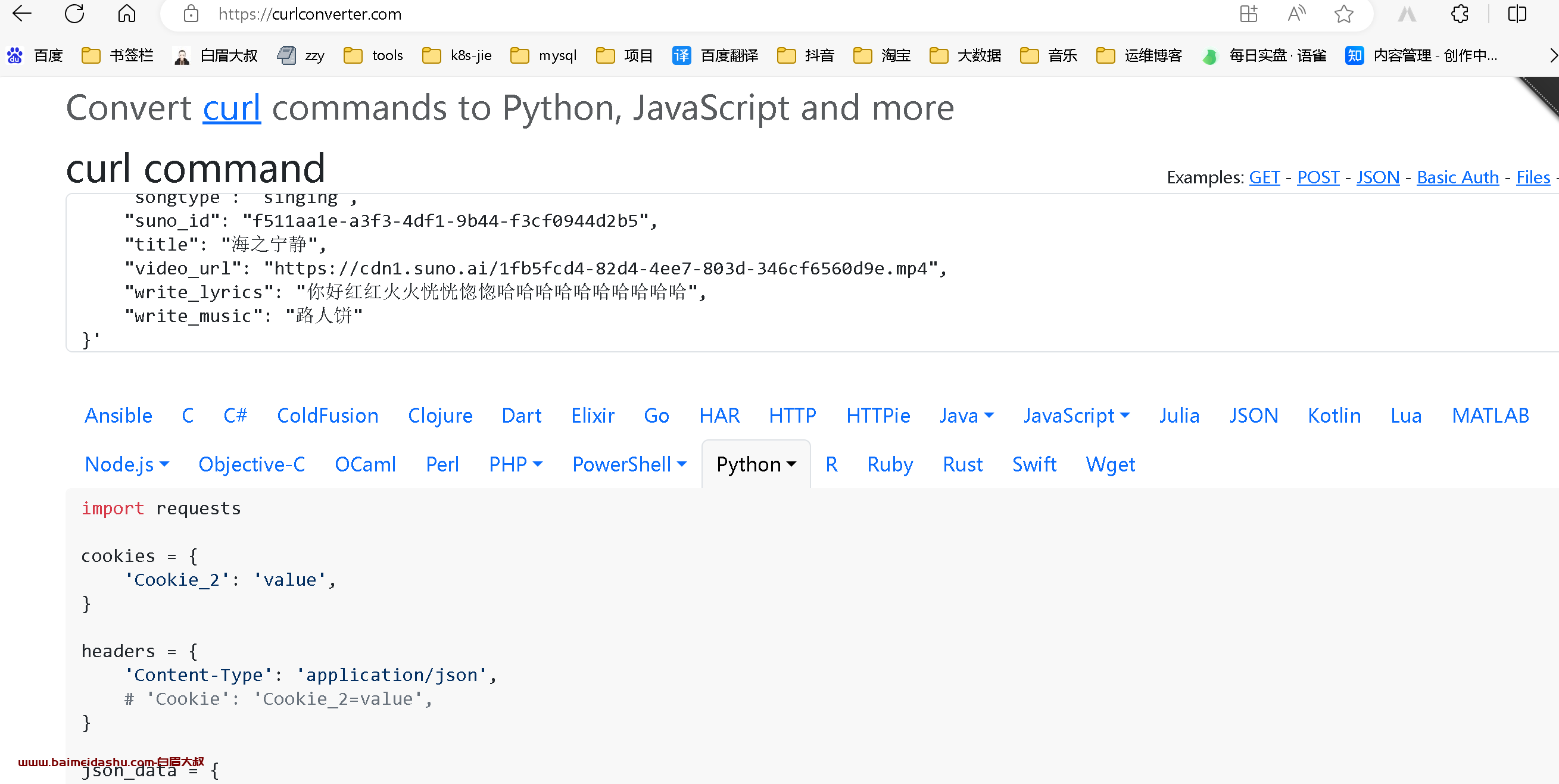Click the Basic Auth example link
1559x784 pixels.
(1457, 178)
